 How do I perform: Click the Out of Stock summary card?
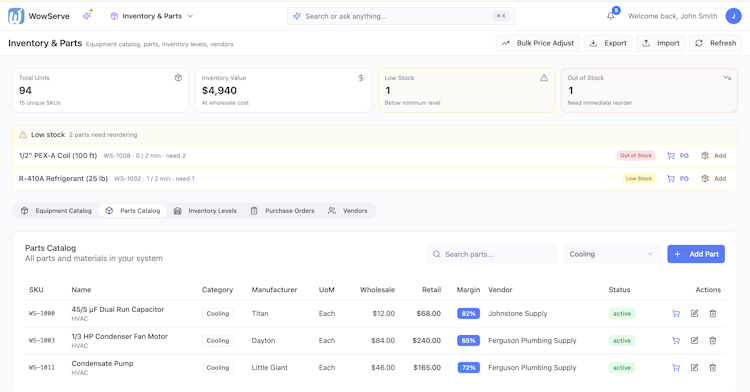pyautogui.click(x=649, y=90)
